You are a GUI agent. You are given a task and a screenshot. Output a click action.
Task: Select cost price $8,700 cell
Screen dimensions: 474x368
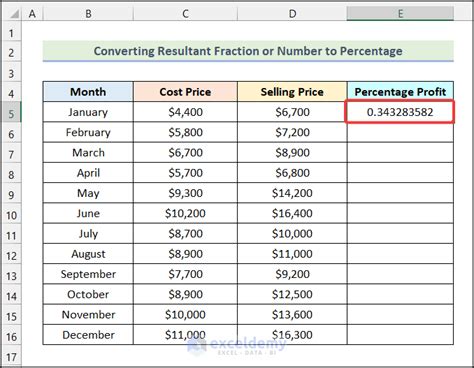click(185, 233)
